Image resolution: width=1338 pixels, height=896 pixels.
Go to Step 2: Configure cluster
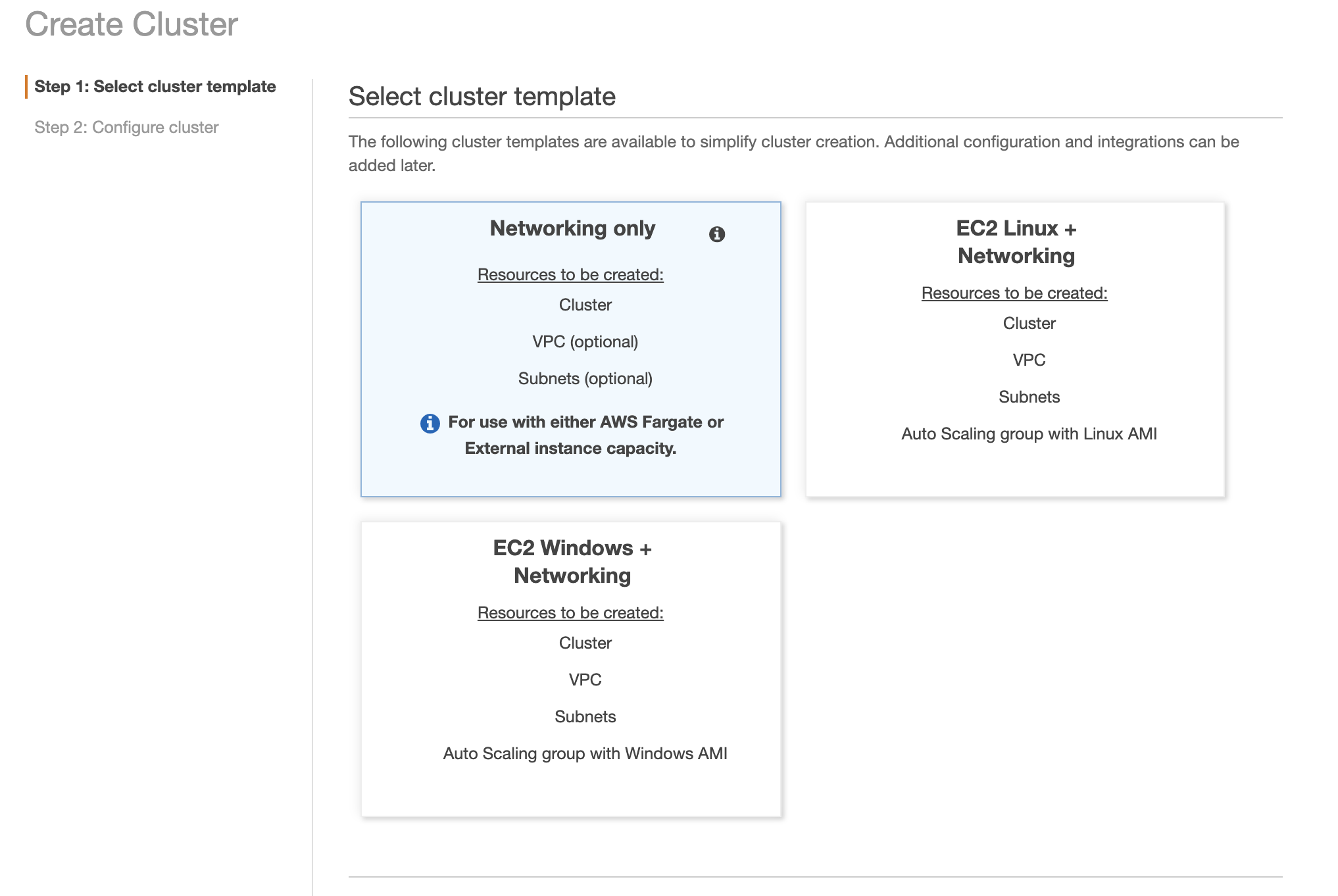click(x=126, y=127)
